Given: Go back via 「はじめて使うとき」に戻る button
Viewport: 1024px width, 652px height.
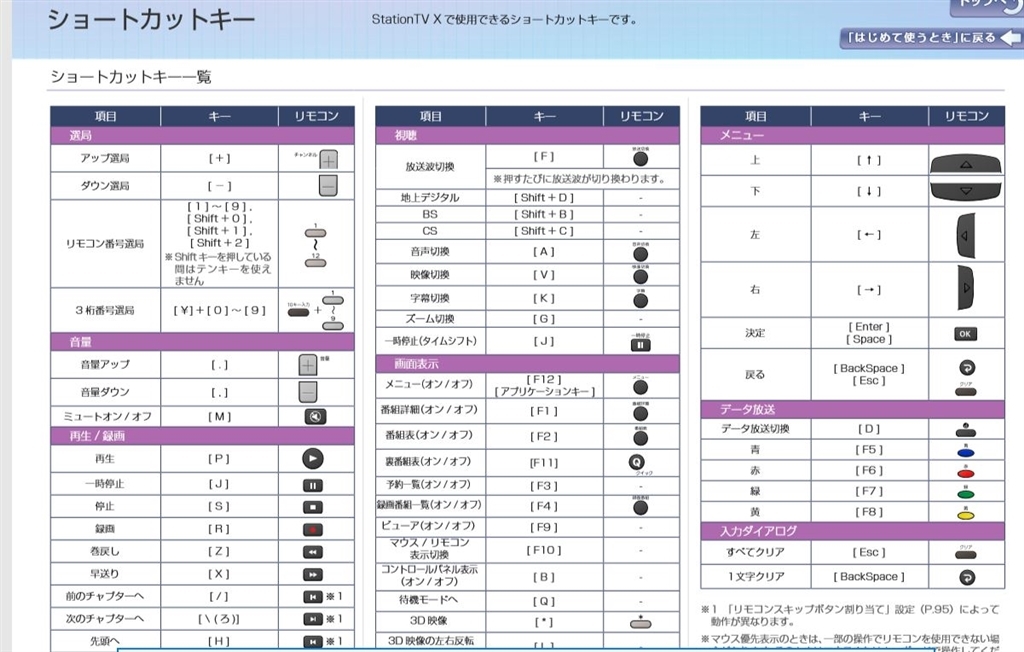Looking at the screenshot, I should [x=930, y=38].
